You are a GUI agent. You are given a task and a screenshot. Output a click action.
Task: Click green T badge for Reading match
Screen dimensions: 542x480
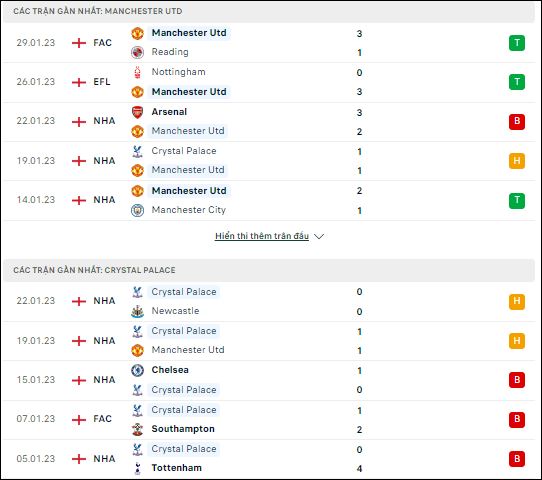coord(517,43)
